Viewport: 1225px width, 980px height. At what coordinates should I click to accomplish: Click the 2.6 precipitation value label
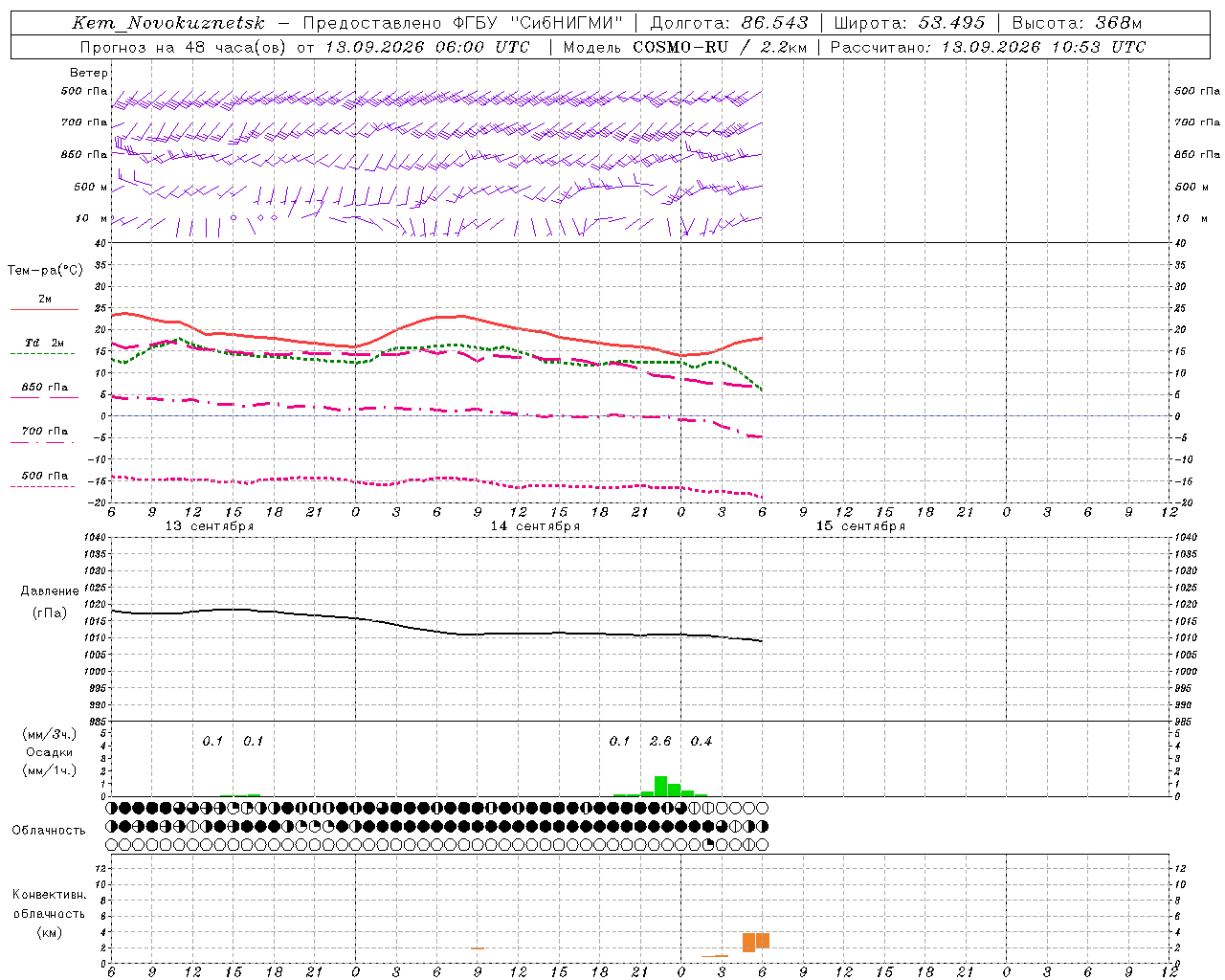[x=660, y=741]
